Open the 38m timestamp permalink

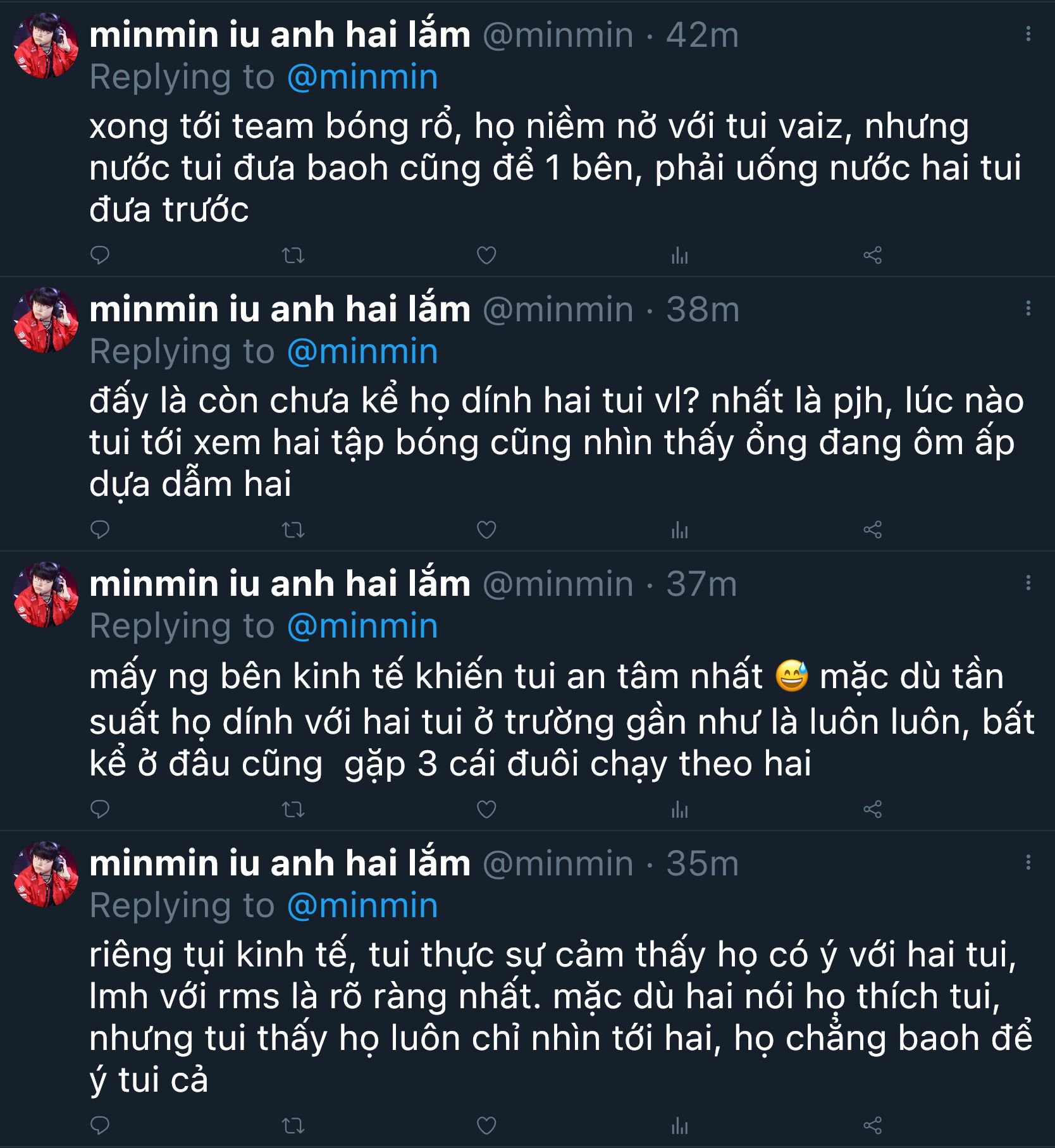(x=702, y=309)
